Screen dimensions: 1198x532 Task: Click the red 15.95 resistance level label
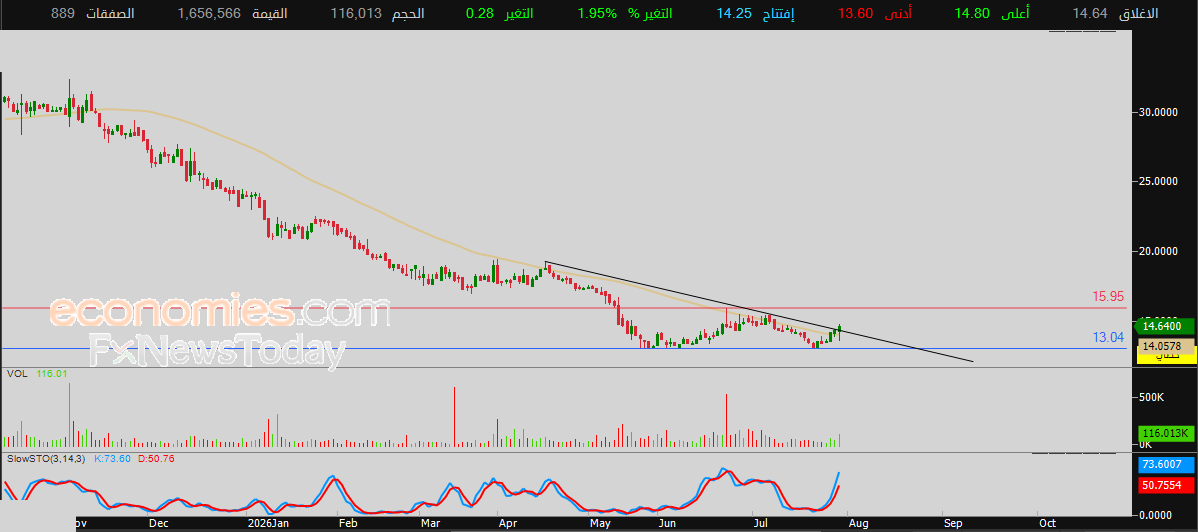[1109, 297]
